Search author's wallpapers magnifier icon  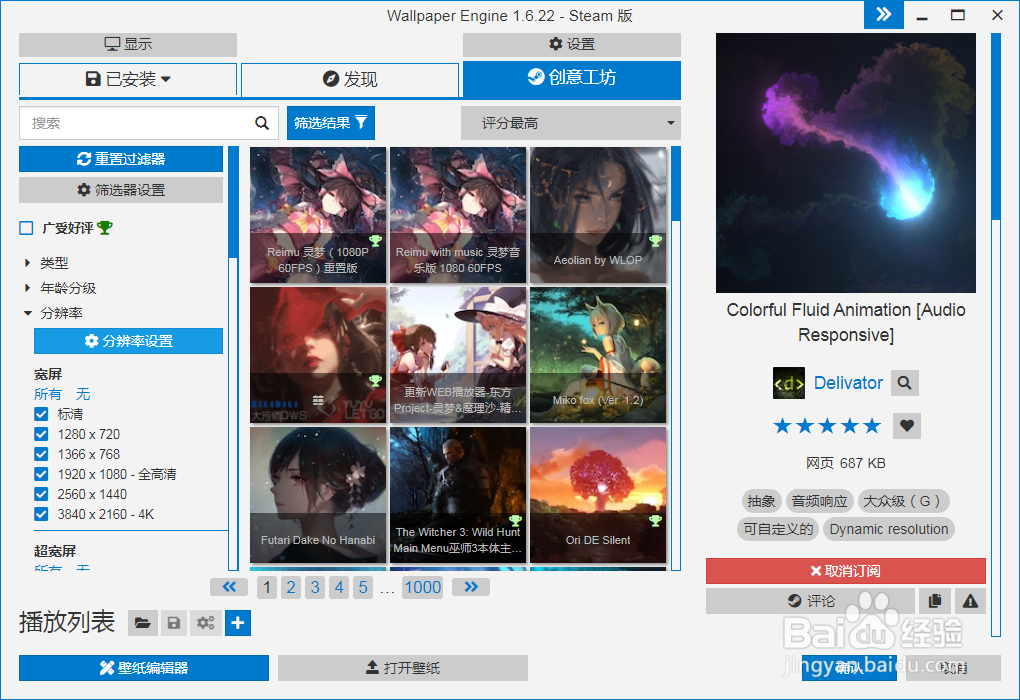pos(904,383)
